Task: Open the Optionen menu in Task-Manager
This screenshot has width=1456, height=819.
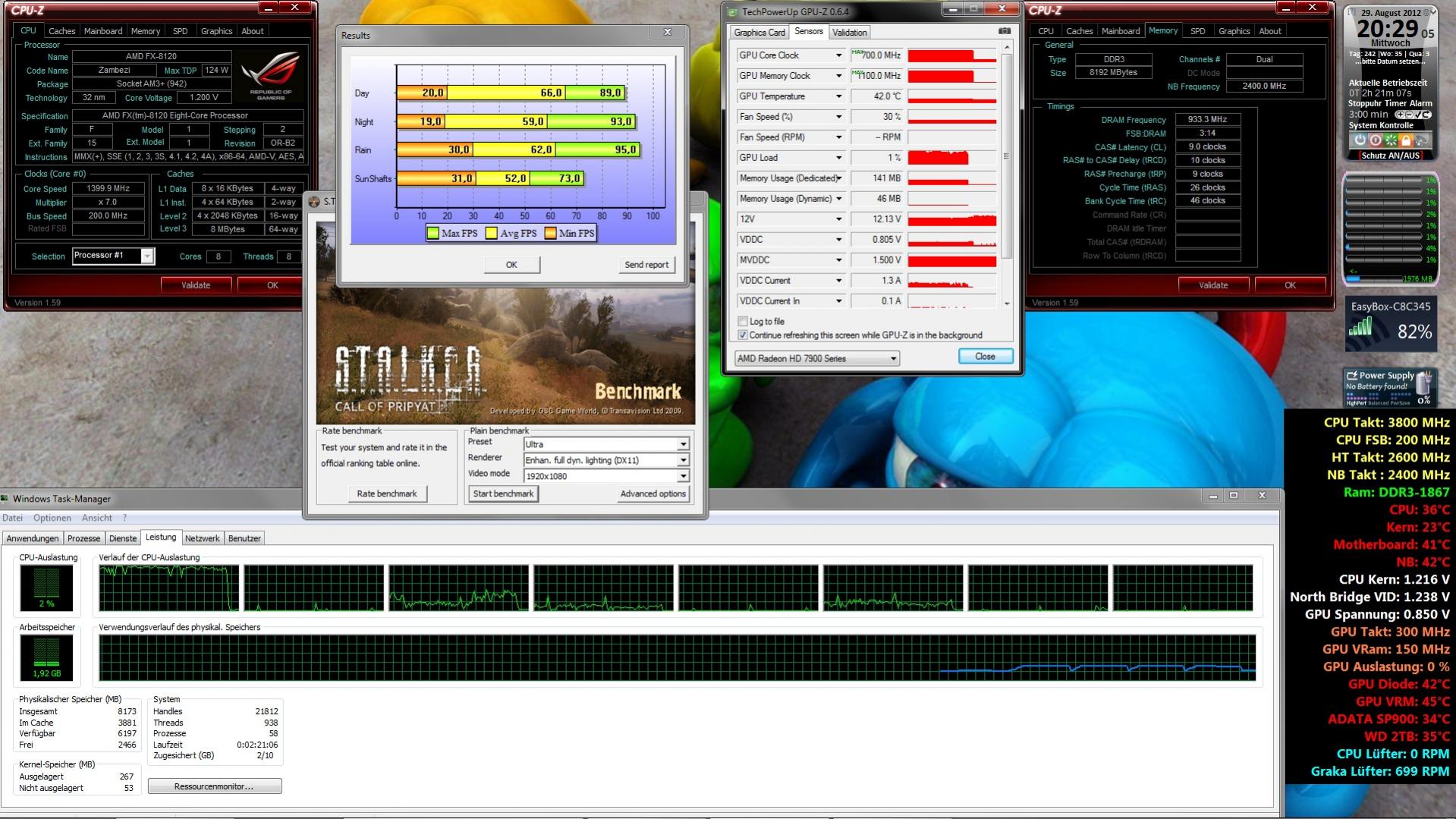Action: click(x=52, y=518)
